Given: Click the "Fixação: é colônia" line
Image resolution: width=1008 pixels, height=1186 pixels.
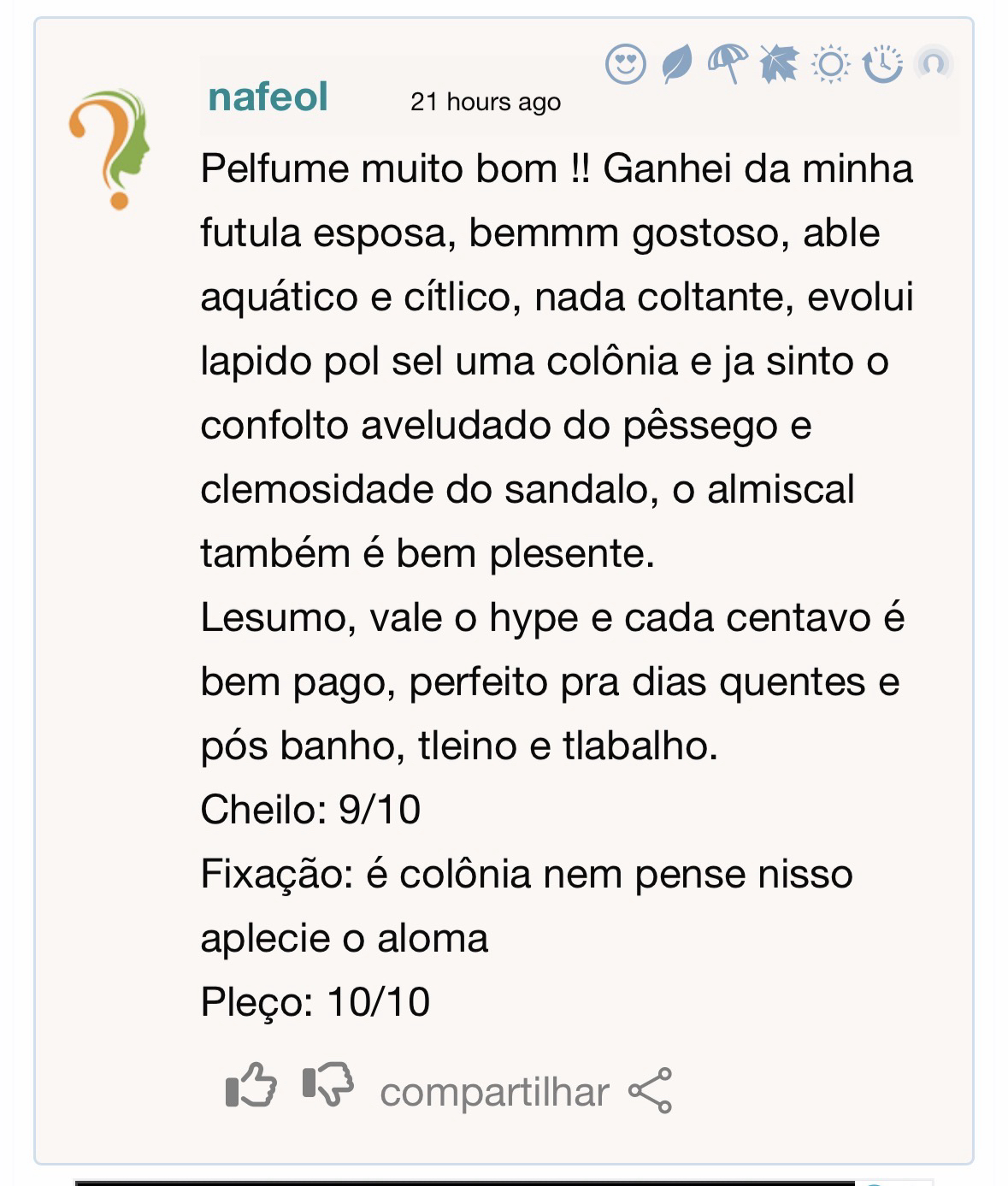Looking at the screenshot, I should pyautogui.click(x=526, y=874).
